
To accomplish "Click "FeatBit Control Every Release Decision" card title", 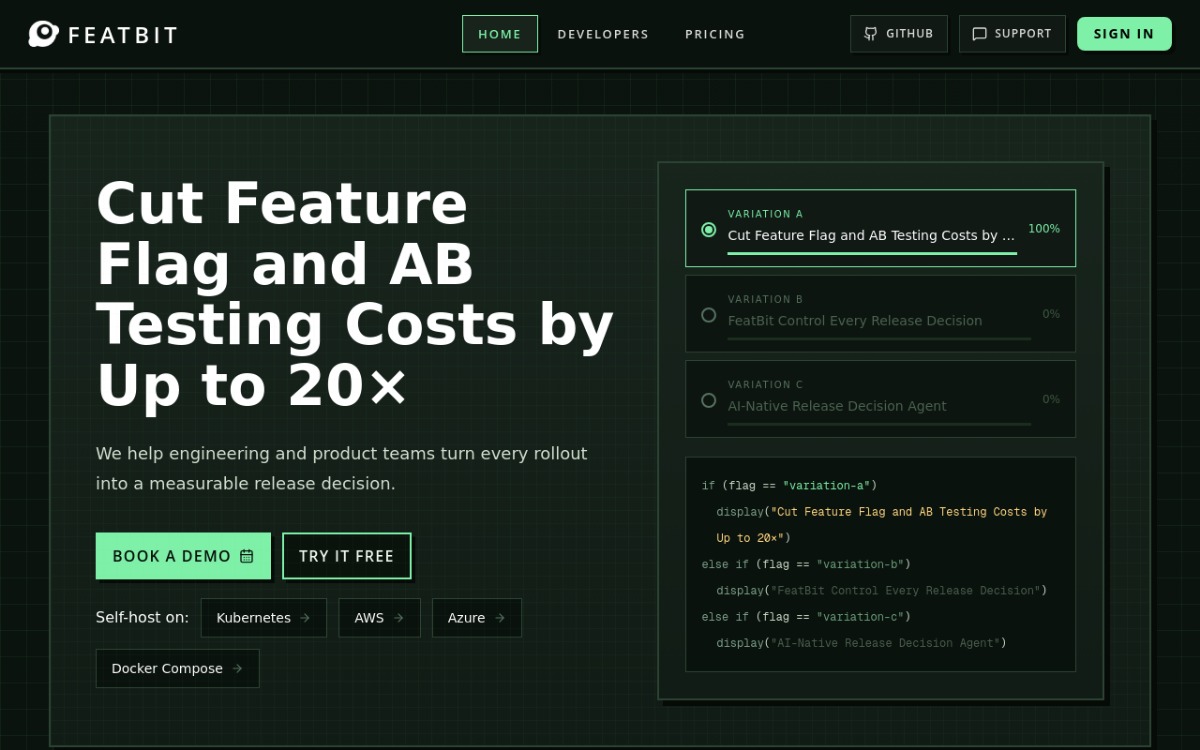I will [855, 321].
